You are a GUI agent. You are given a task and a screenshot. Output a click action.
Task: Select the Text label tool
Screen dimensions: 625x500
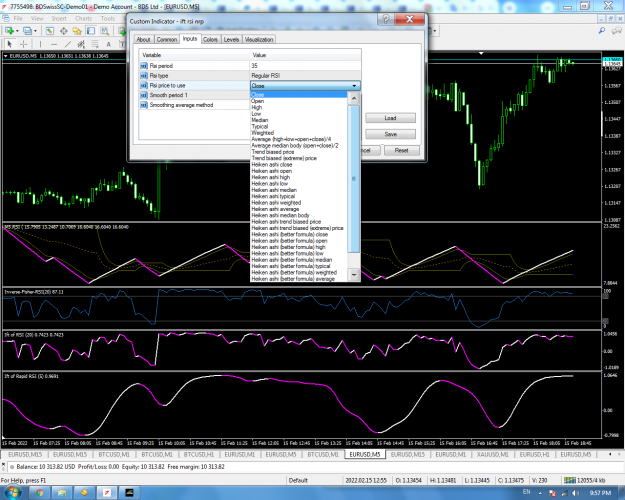click(x=108, y=44)
